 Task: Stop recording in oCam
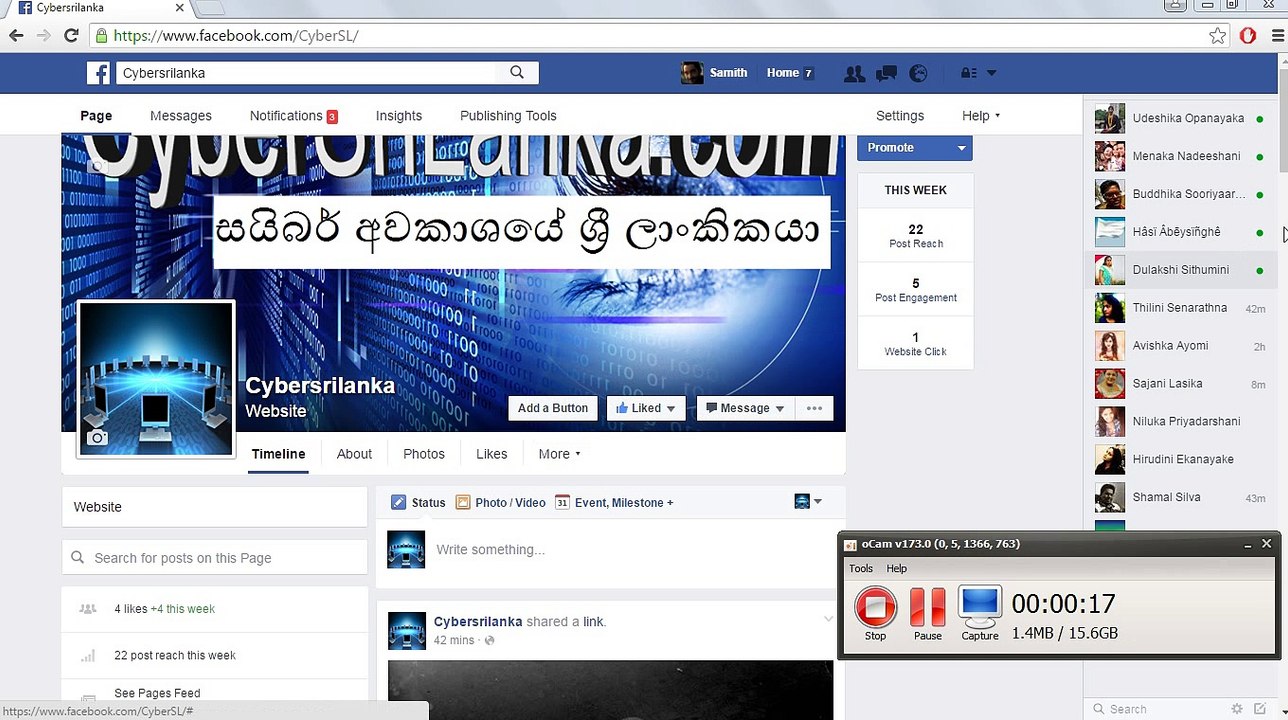pyautogui.click(x=875, y=613)
